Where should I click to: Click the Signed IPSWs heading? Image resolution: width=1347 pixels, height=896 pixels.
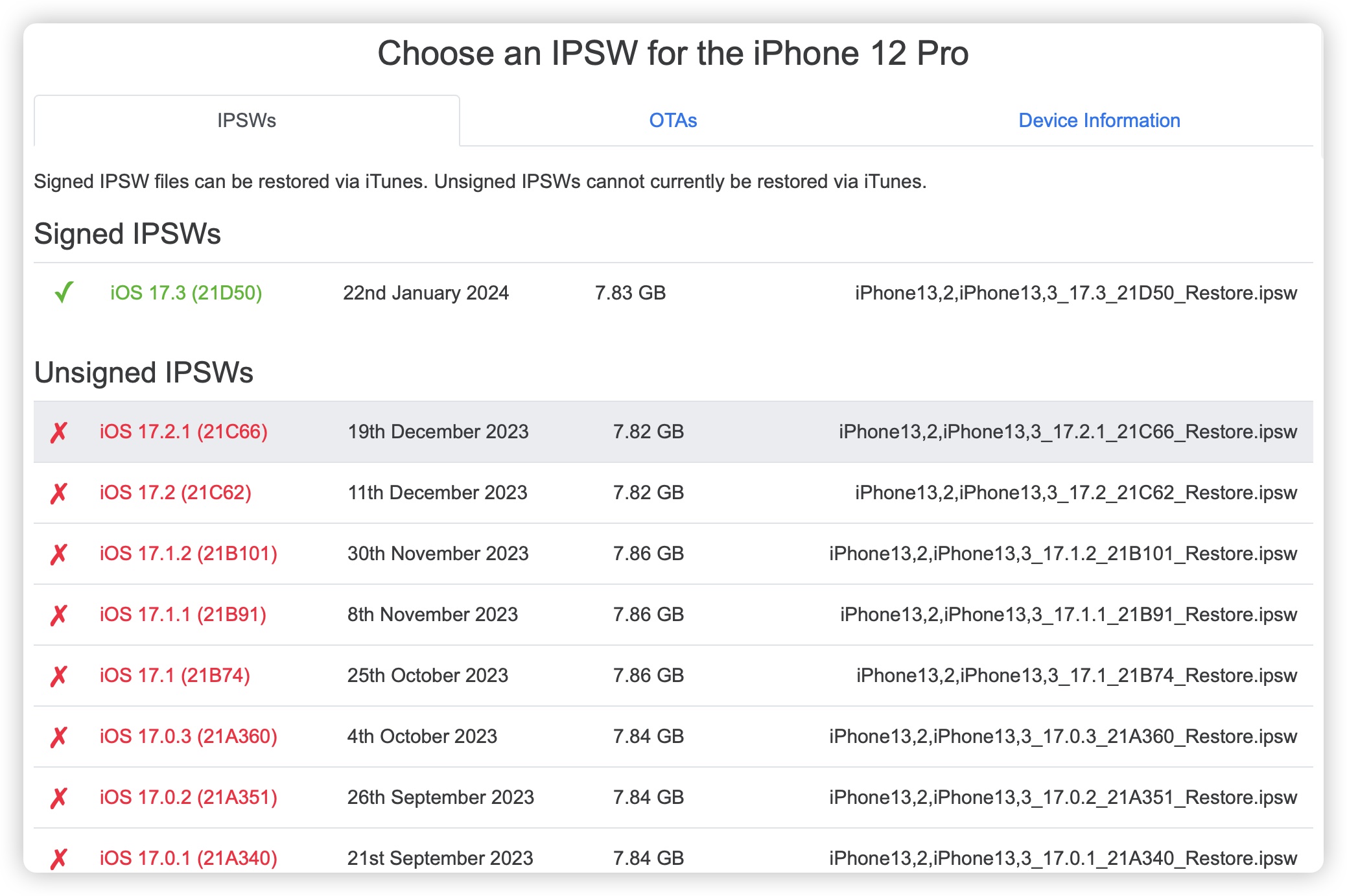[x=128, y=234]
